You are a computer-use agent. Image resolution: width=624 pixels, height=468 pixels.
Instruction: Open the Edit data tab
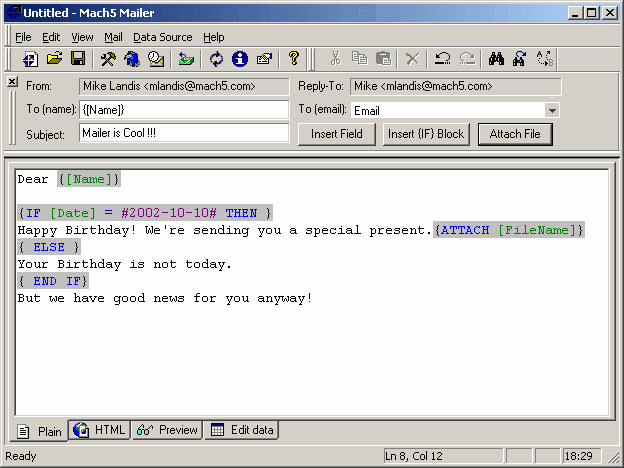[242, 431]
